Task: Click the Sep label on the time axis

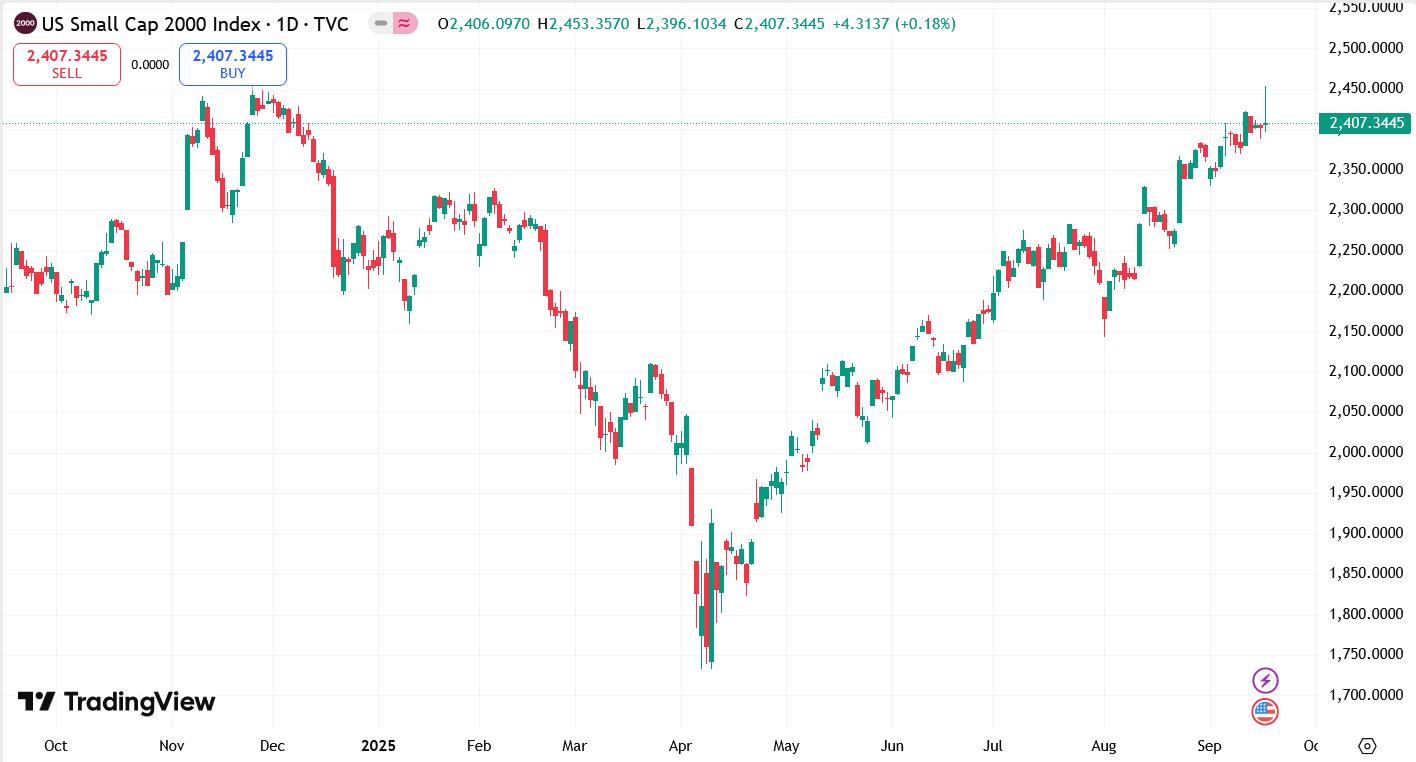Action: tap(1209, 746)
